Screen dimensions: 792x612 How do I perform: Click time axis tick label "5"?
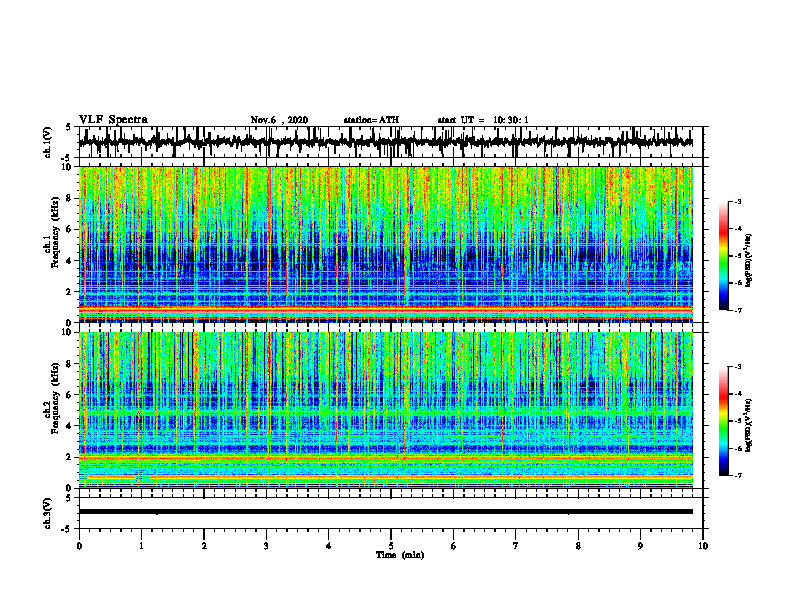391,546
